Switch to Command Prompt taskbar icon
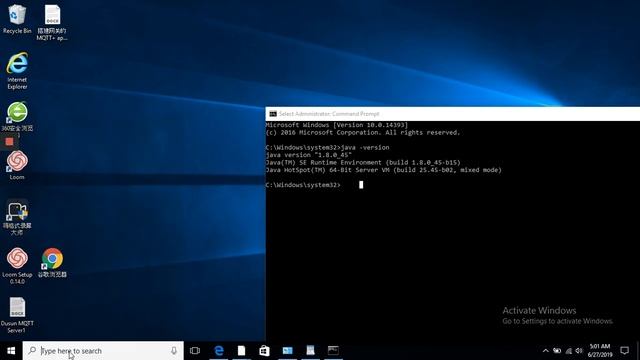Screen dimensions: 640x360 333,351
